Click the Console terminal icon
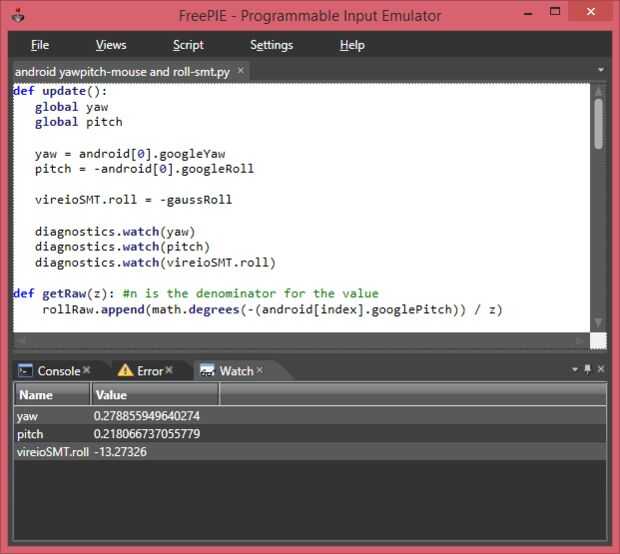The image size is (620, 554). (x=25, y=370)
